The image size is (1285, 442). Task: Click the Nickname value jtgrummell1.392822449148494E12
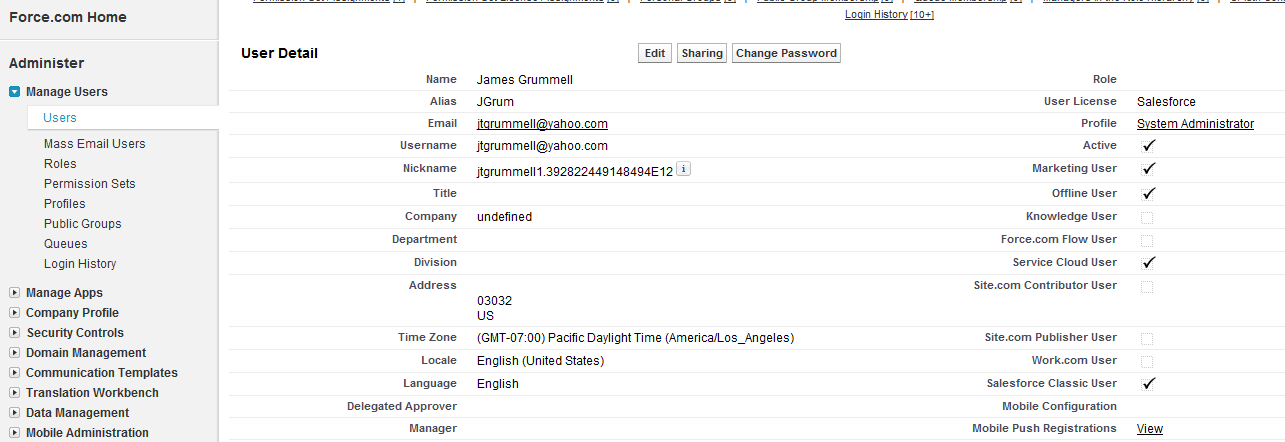[x=575, y=170]
